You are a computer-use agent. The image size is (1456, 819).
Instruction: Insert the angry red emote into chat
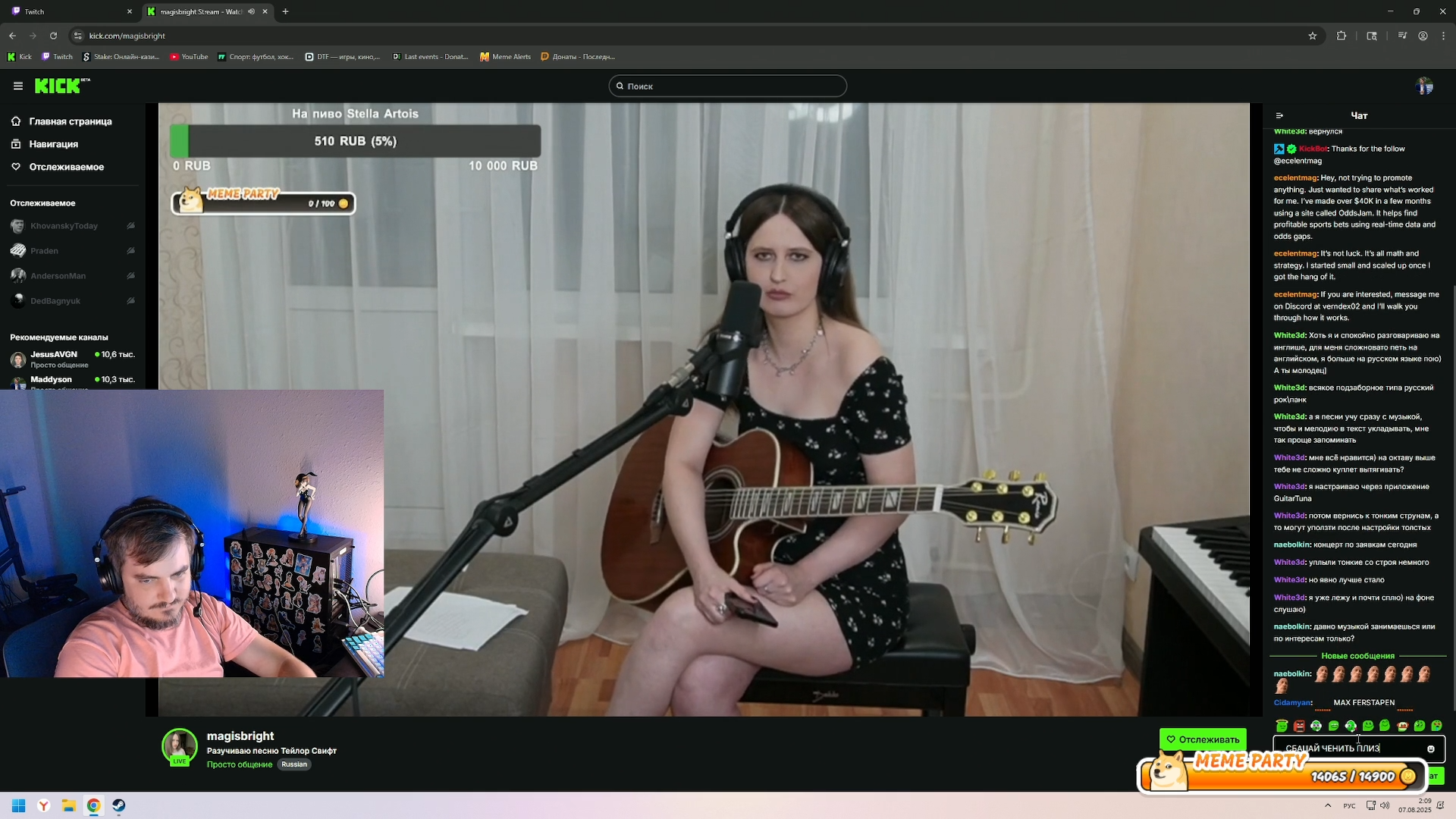pos(1299,726)
